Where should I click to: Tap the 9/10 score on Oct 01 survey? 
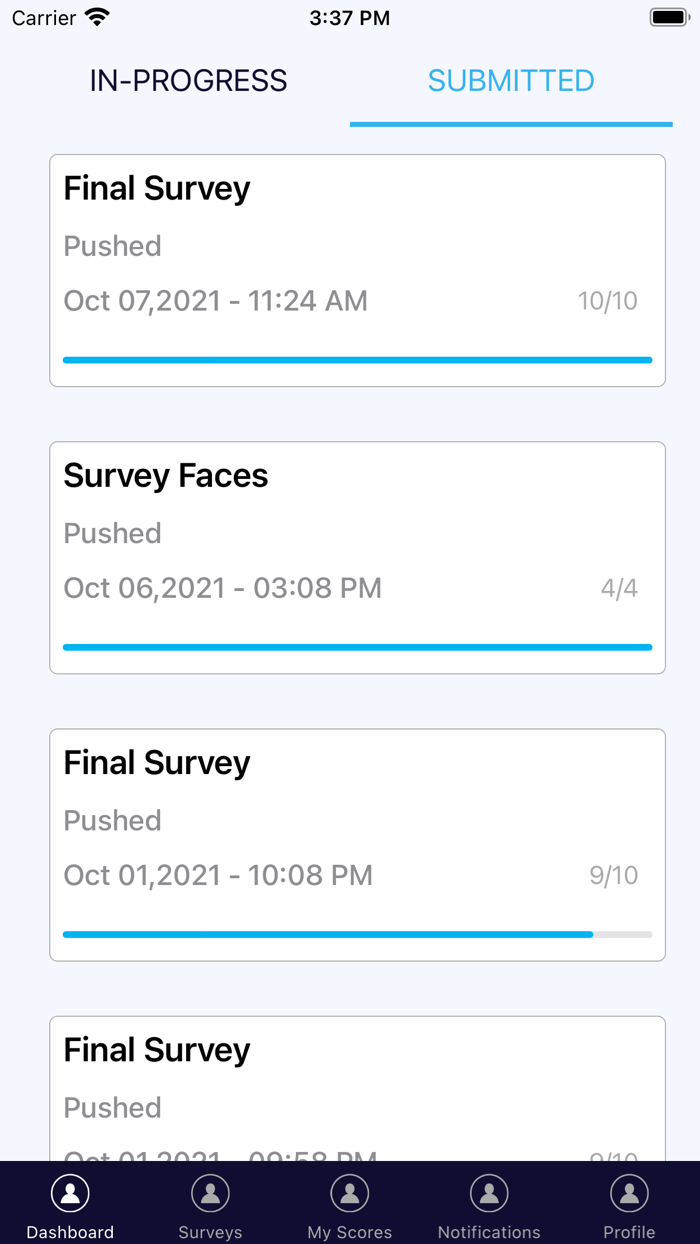coord(613,876)
